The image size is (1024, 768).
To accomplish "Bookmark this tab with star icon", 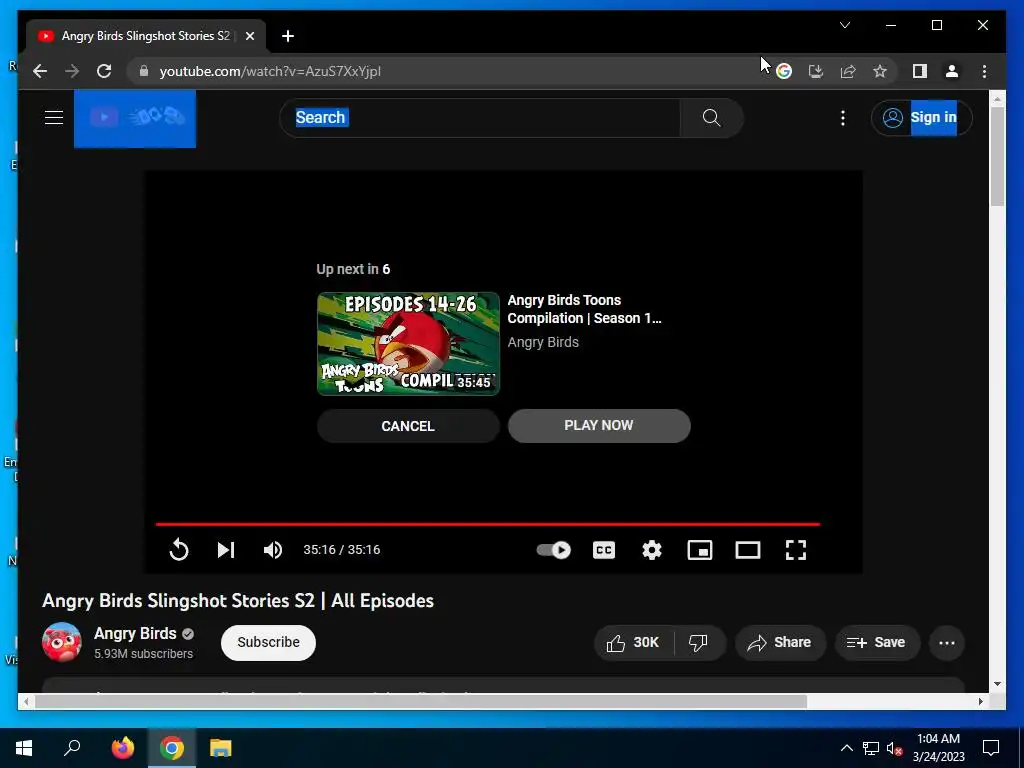I will (880, 71).
